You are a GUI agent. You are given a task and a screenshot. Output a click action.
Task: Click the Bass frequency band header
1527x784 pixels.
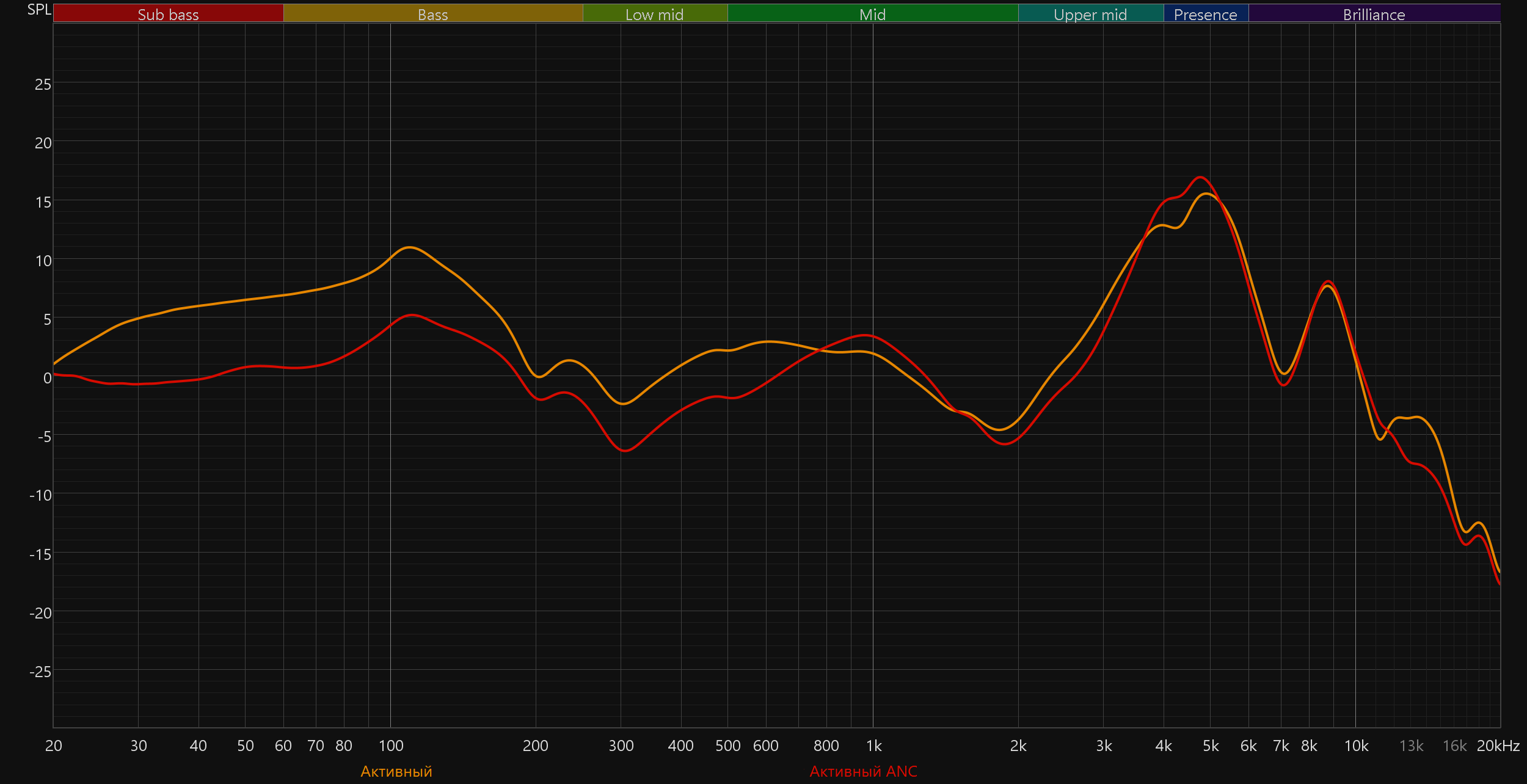click(433, 13)
